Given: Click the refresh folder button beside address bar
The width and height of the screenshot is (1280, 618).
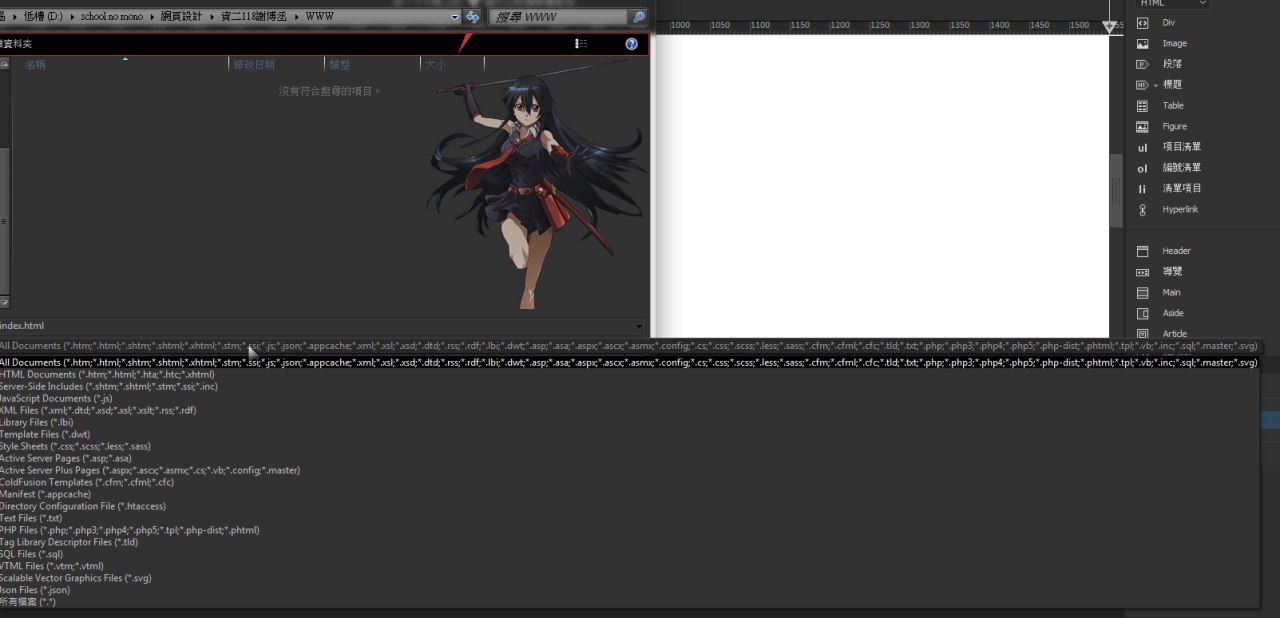Looking at the screenshot, I should click(473, 17).
